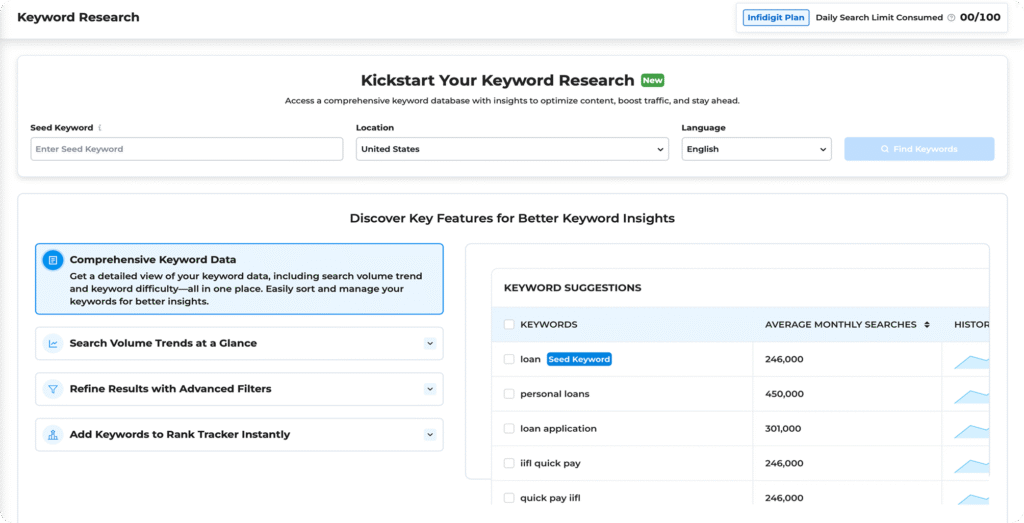The image size is (1024, 523).
Task: Click the Daily Search Limit help icon
Action: [x=951, y=18]
